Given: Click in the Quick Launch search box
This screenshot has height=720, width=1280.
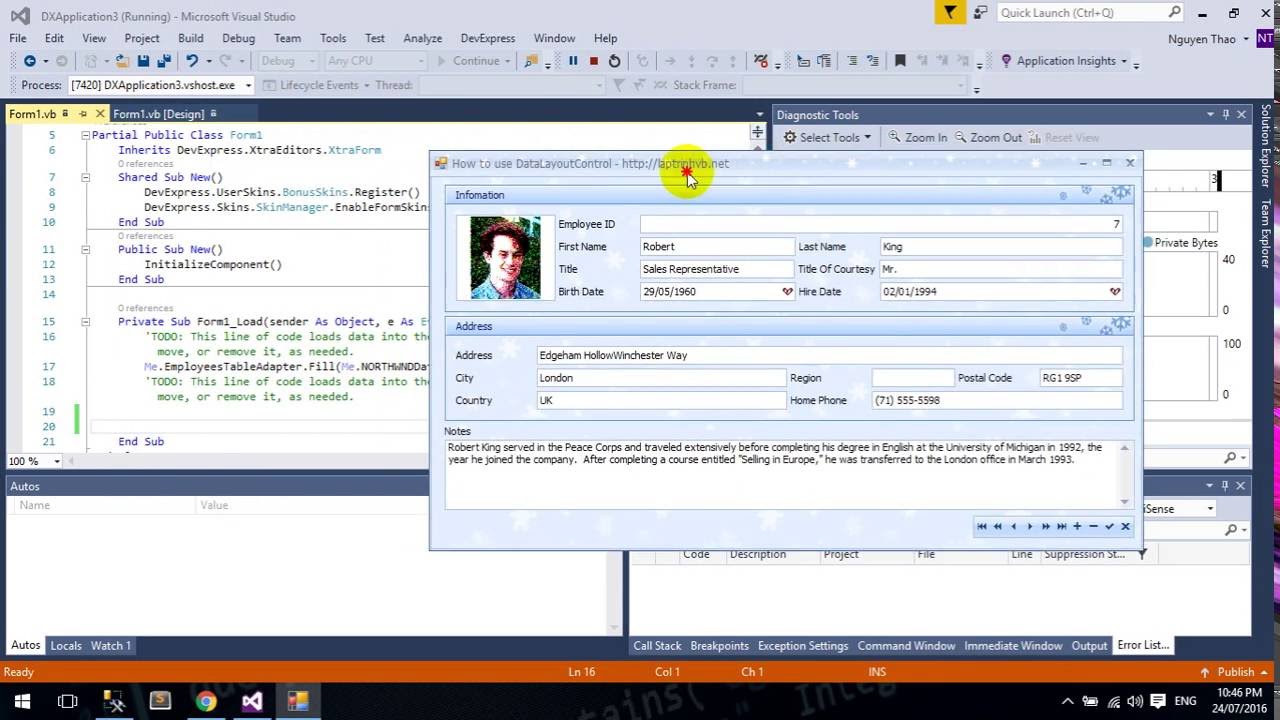Looking at the screenshot, I should pos(1081,13).
